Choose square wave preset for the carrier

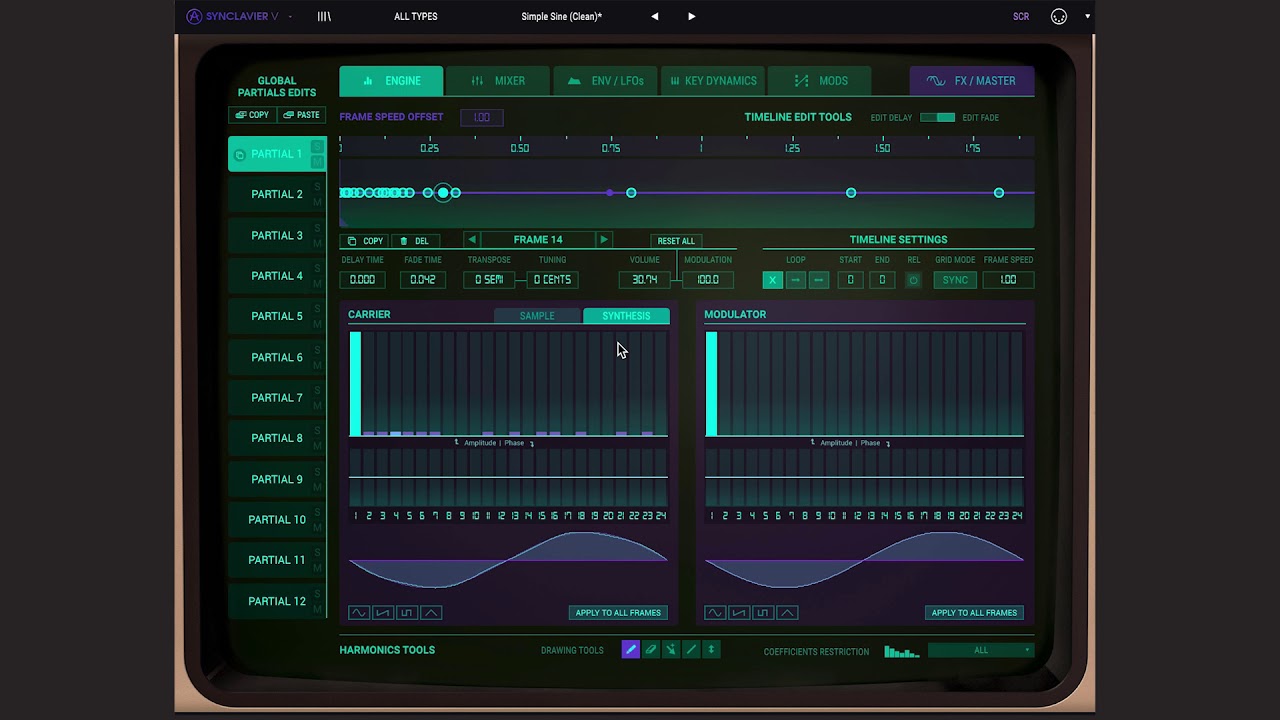pos(406,613)
